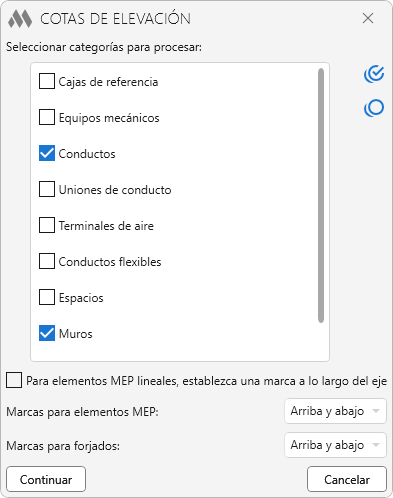Tick the Uniones de conducto checkbox
Screen dimensions: 393x498
pyautogui.click(x=47, y=189)
